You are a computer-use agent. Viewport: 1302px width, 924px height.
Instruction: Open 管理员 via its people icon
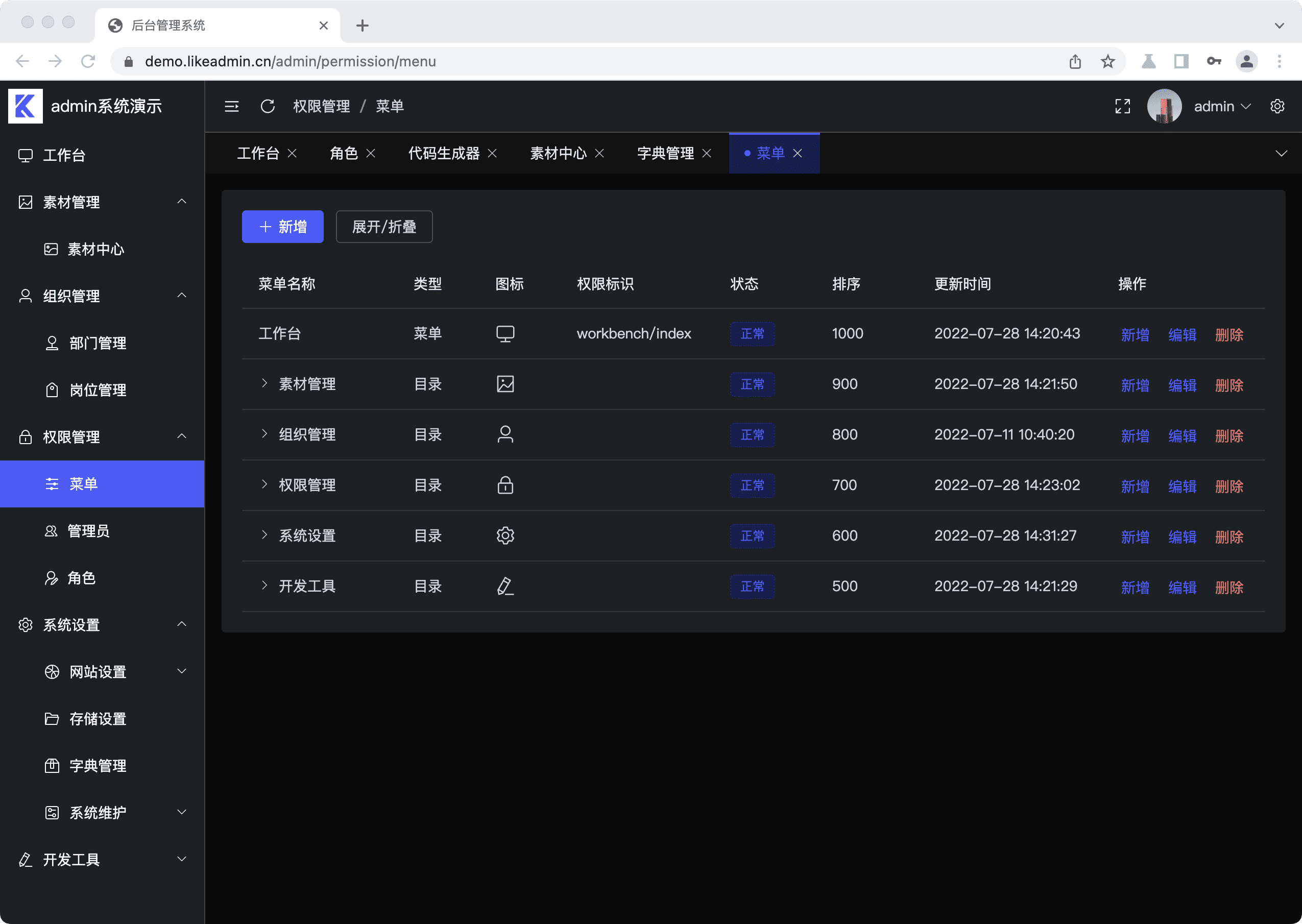point(52,531)
